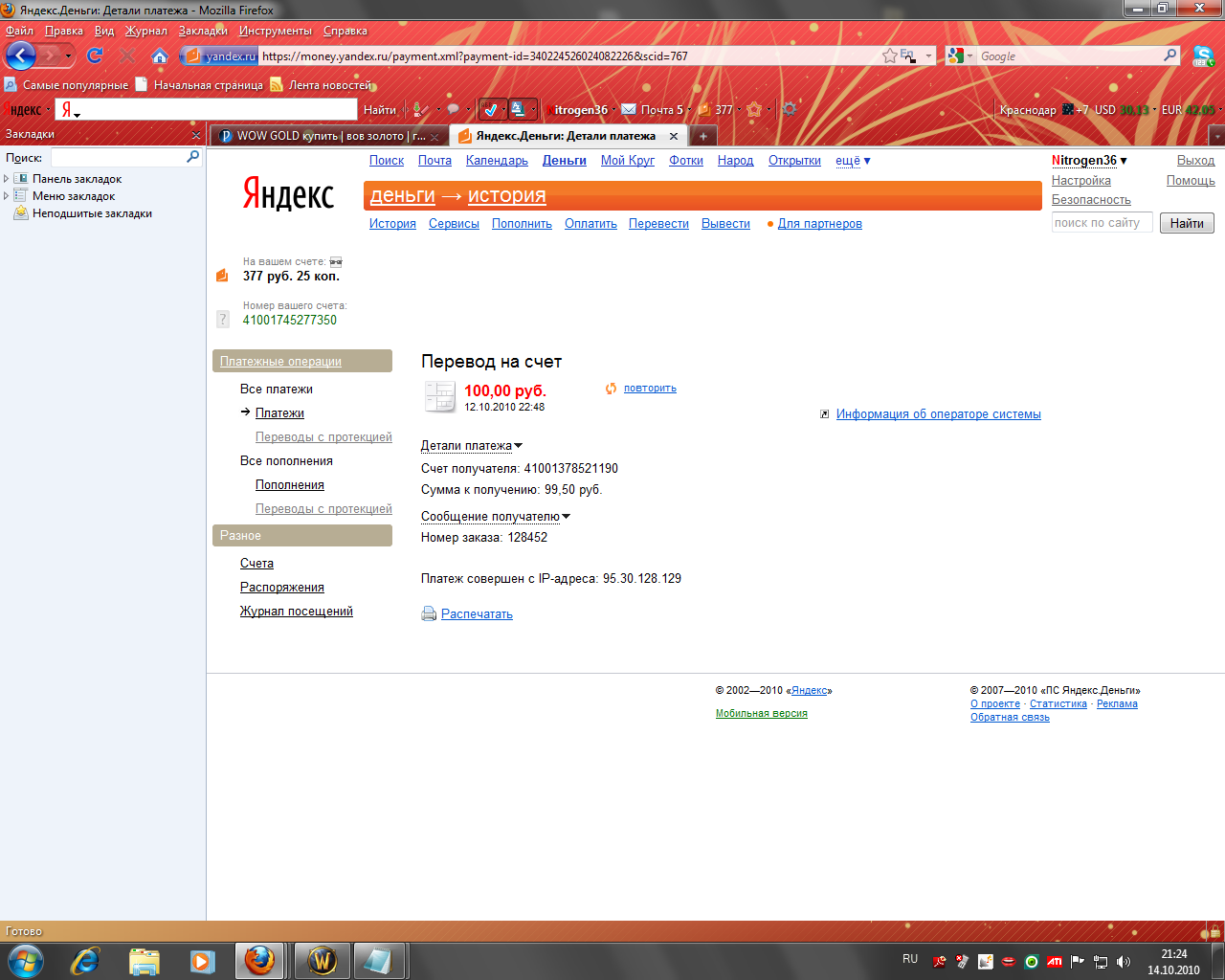This screenshot has height=980, width=1225.
Task: Open Yandex Bar settings gear
Action: click(789, 109)
